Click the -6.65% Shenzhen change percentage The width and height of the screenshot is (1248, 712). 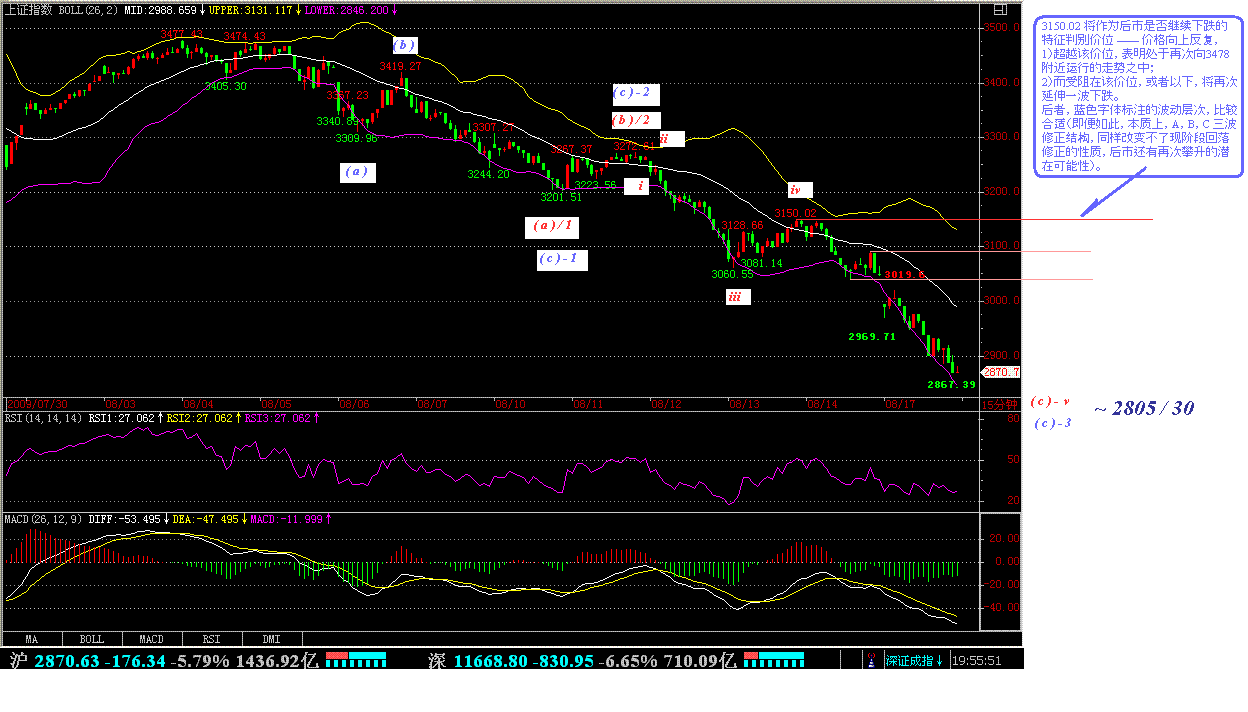click(628, 661)
